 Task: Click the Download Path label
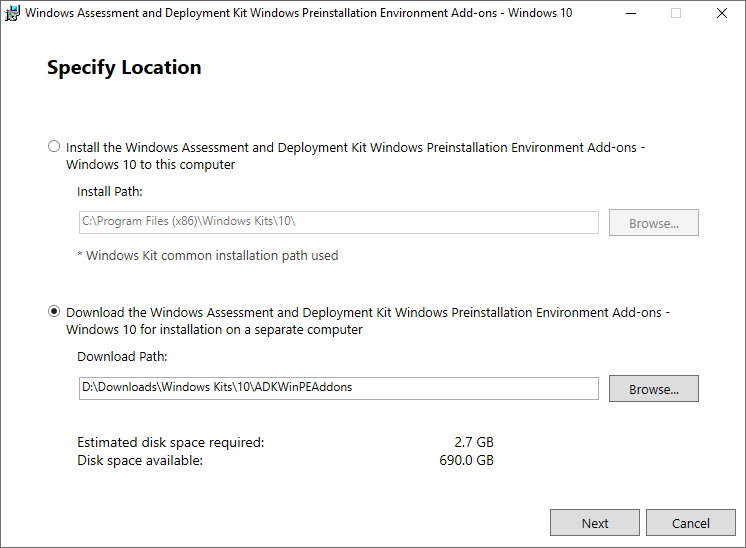[122, 356]
